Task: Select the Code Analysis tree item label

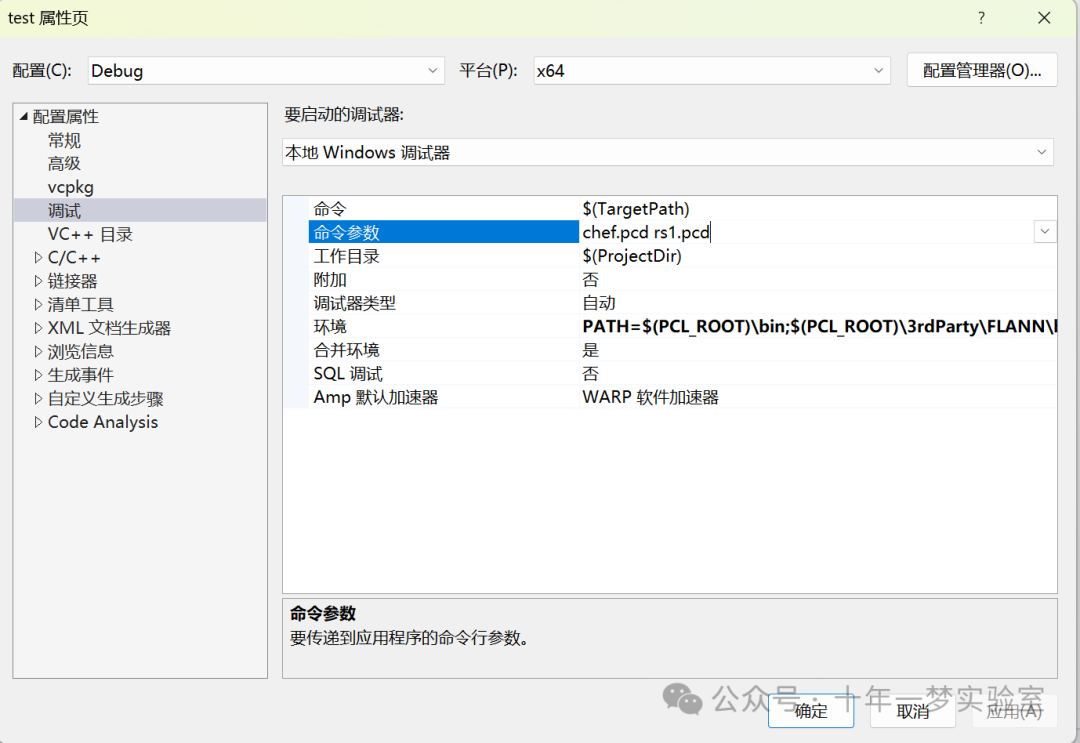Action: pos(103,422)
